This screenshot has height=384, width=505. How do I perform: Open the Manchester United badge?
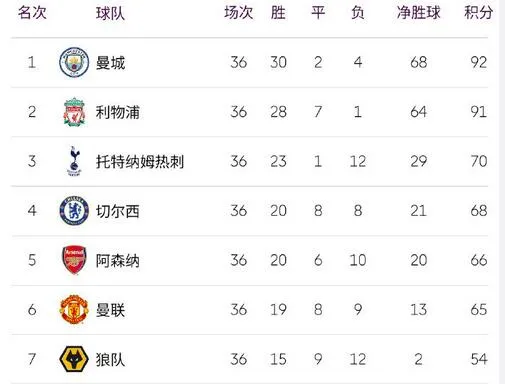click(x=74, y=309)
